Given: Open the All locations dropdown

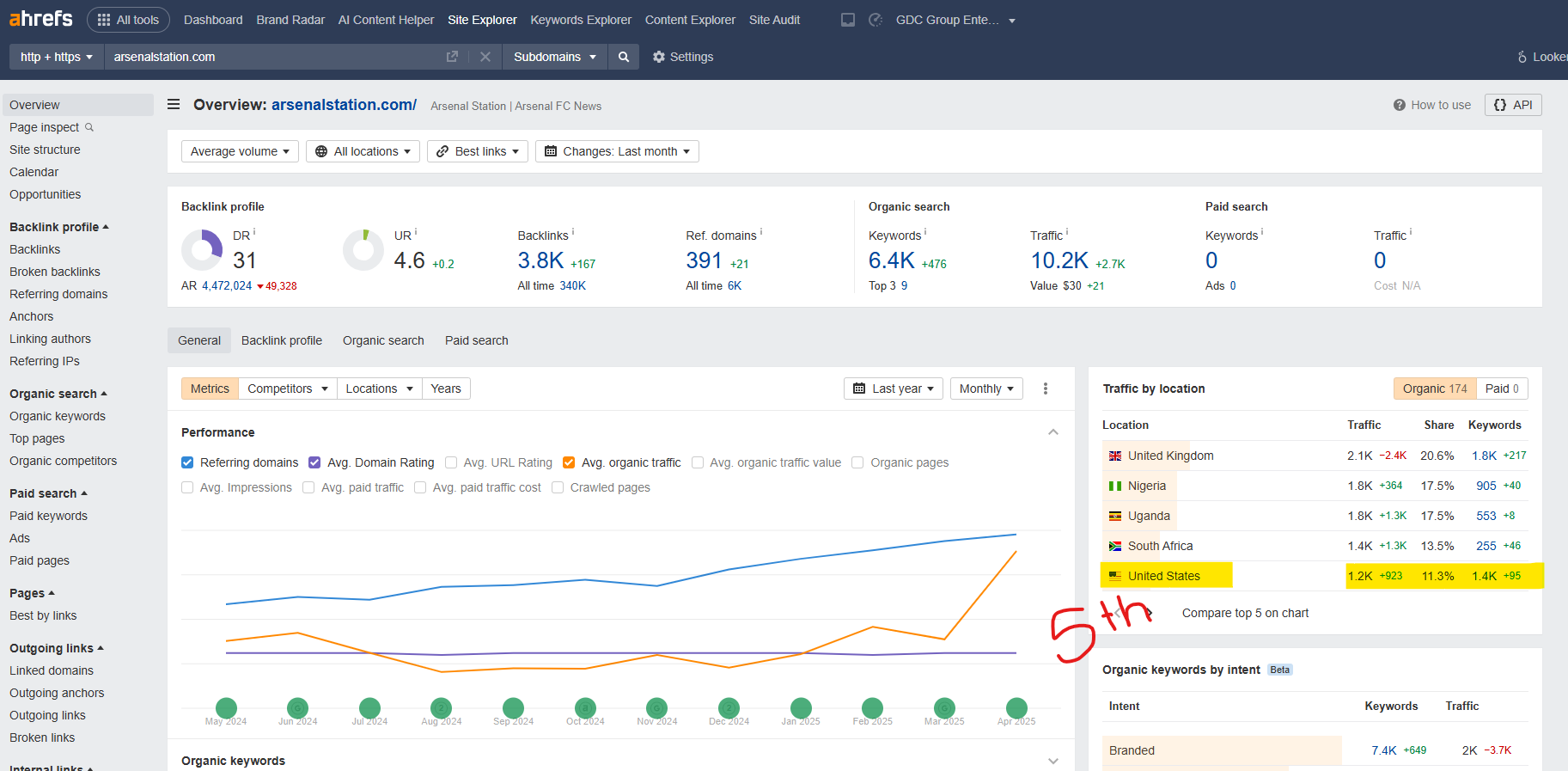Looking at the screenshot, I should 363,151.
